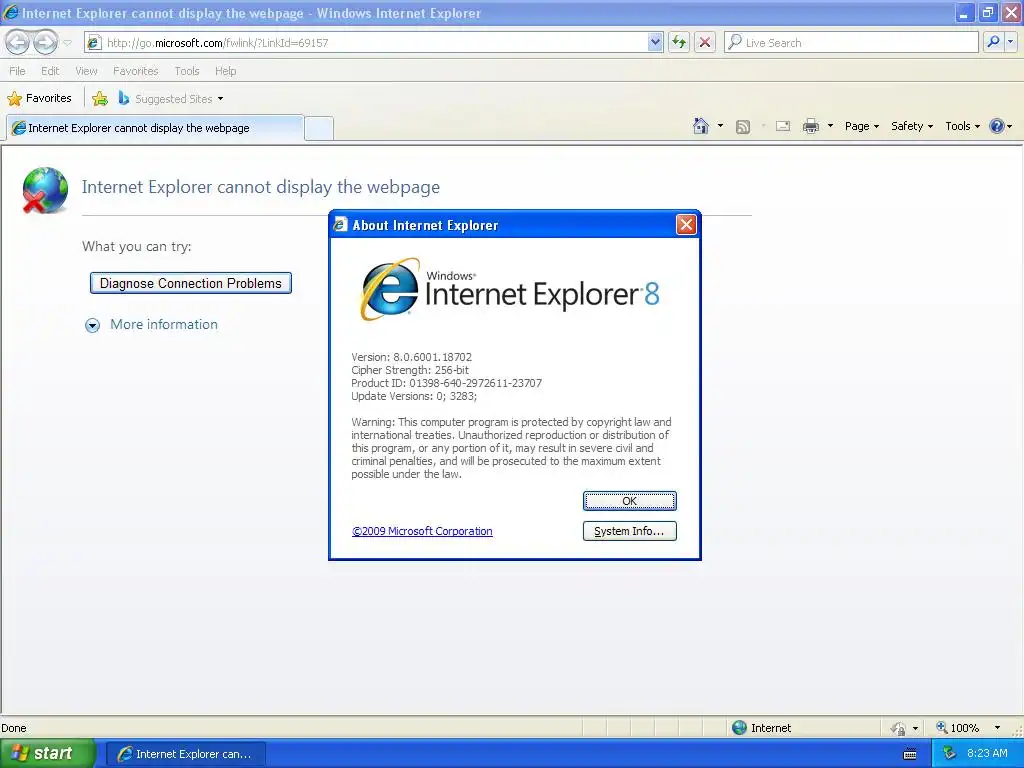
Task: Click the Windows start button
Action: (x=47, y=754)
